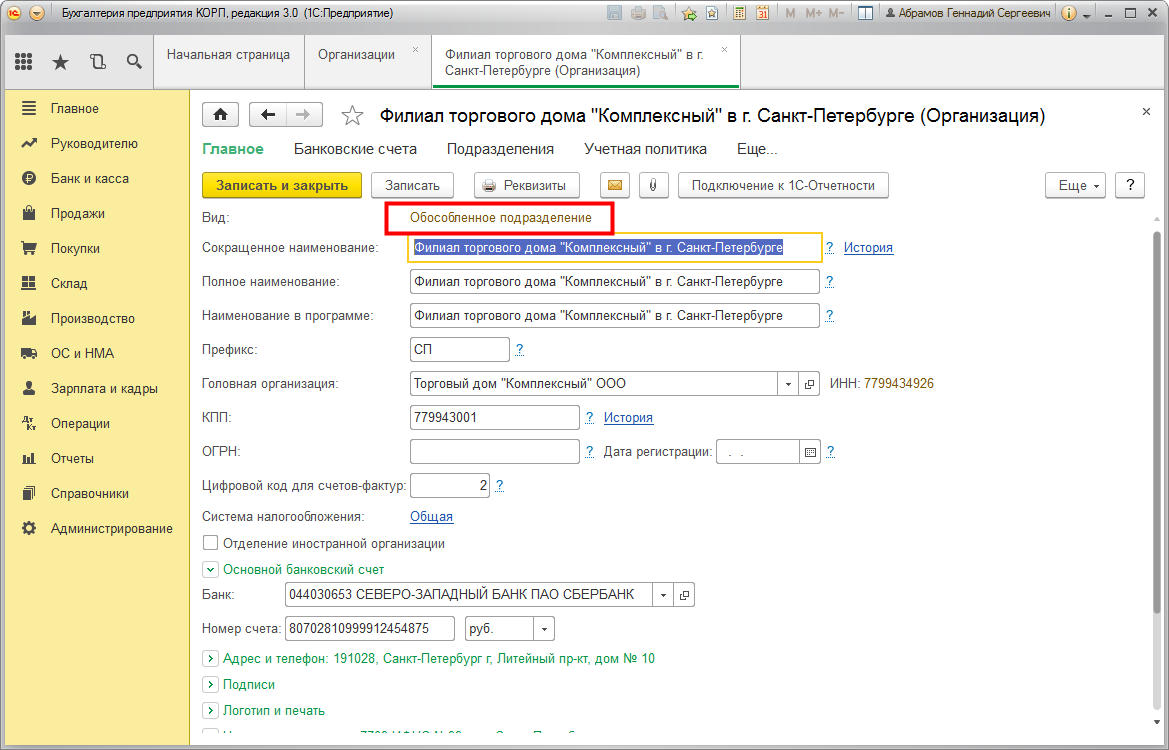
Task: Open the Банк dropdown list
Action: (663, 595)
